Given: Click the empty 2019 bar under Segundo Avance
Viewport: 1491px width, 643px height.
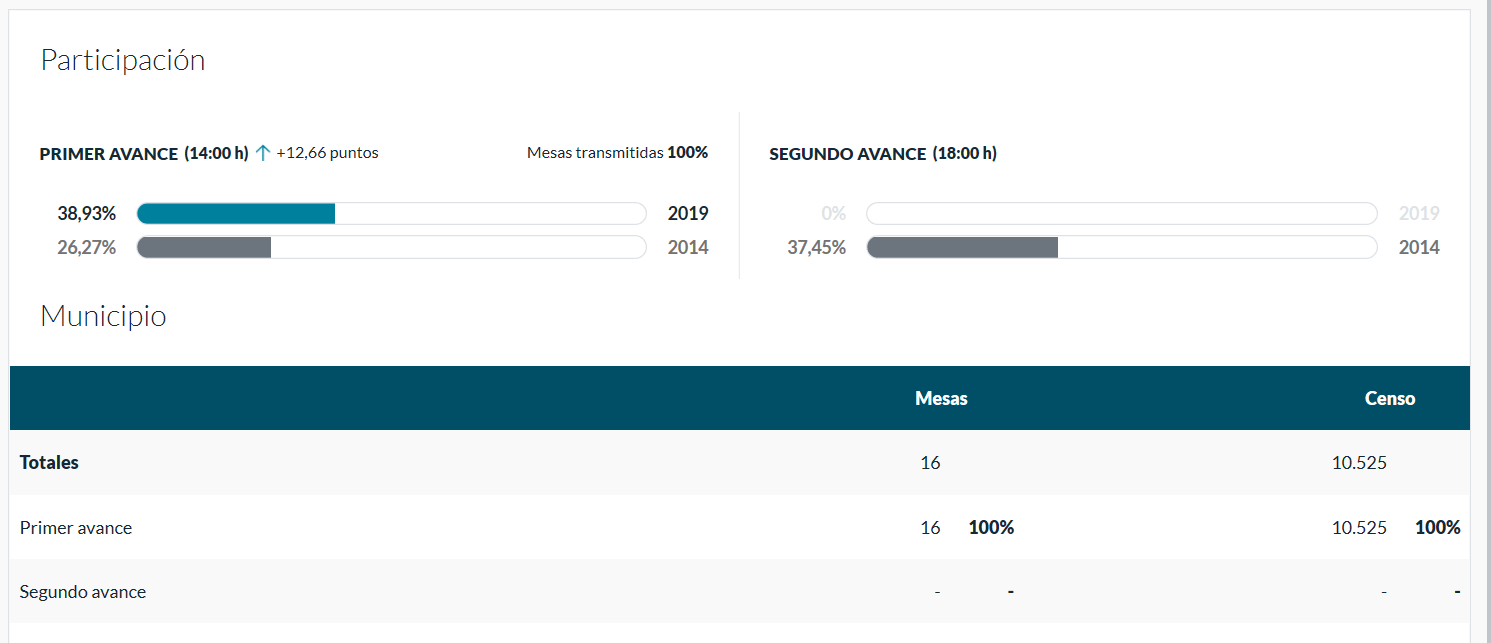Looking at the screenshot, I should coord(1121,214).
